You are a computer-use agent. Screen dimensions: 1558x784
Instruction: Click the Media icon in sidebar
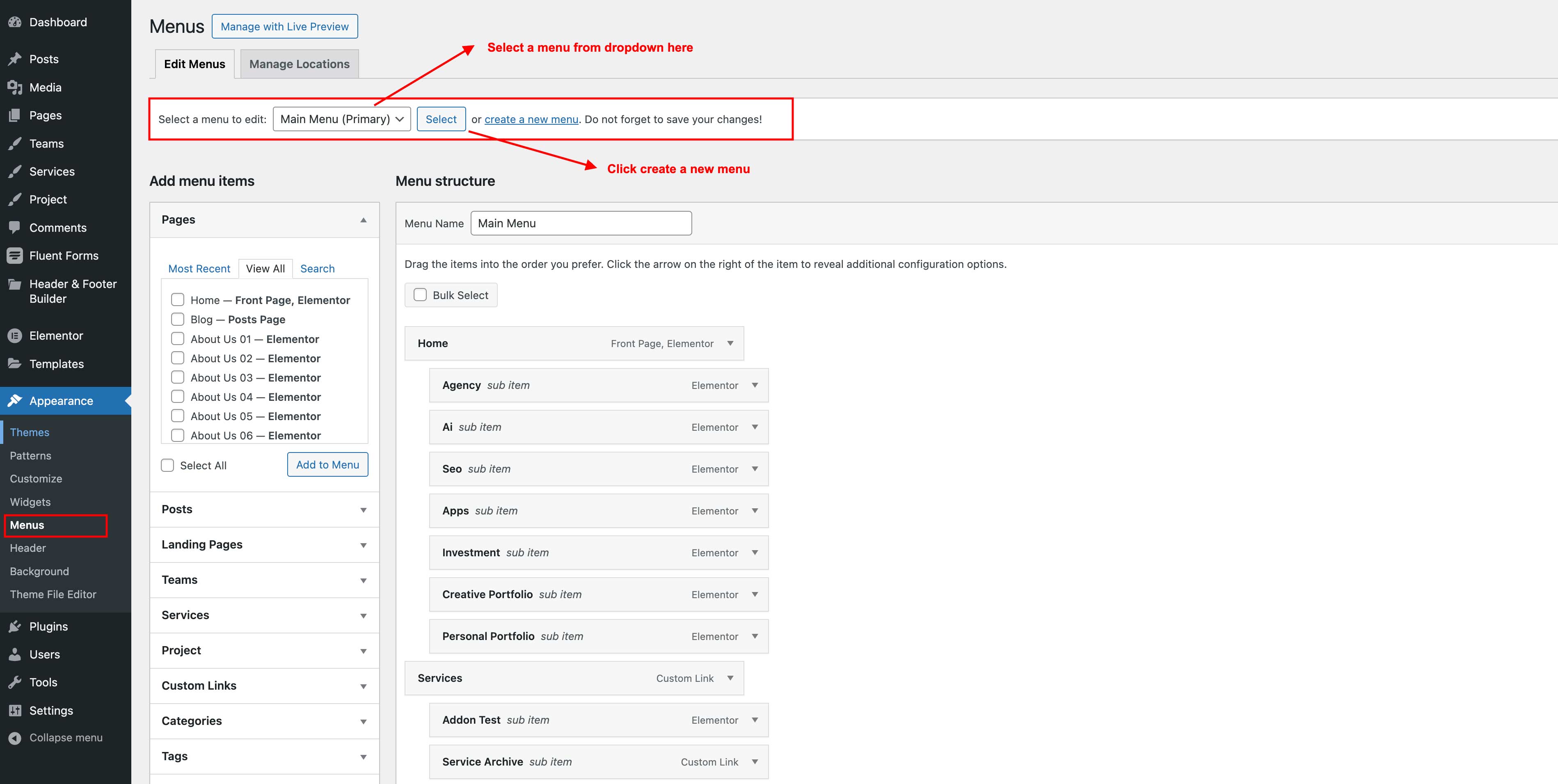(15, 87)
